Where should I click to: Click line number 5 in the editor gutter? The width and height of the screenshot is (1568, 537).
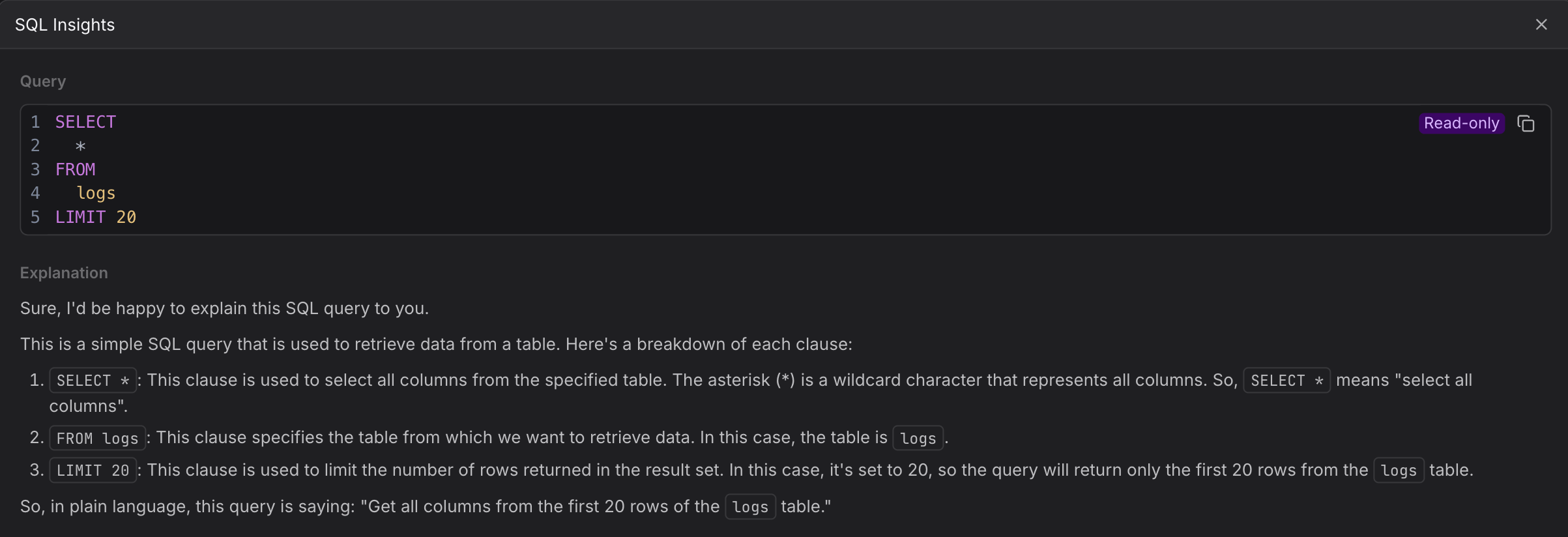click(35, 217)
